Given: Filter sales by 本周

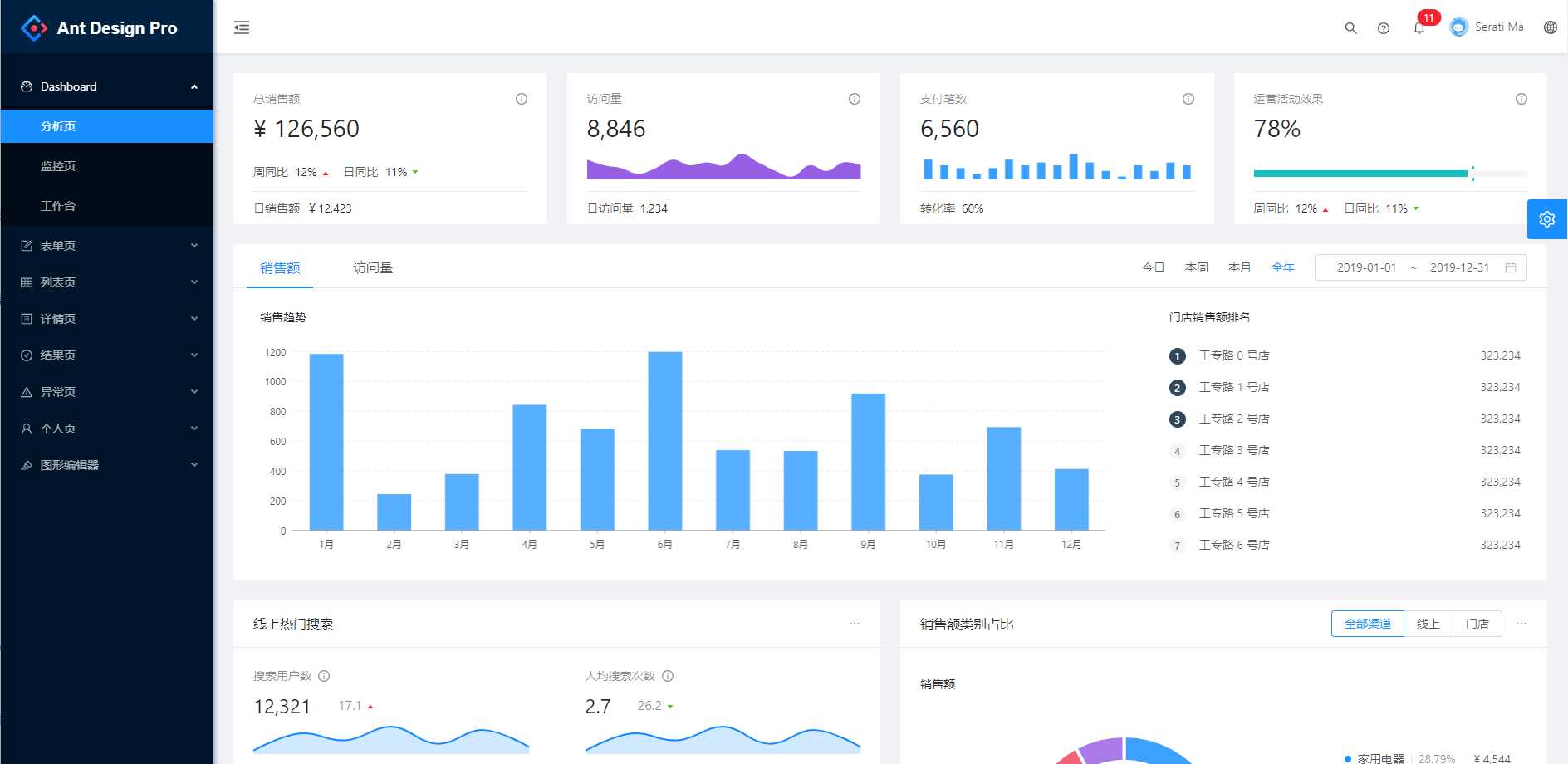Looking at the screenshot, I should pos(1197,267).
